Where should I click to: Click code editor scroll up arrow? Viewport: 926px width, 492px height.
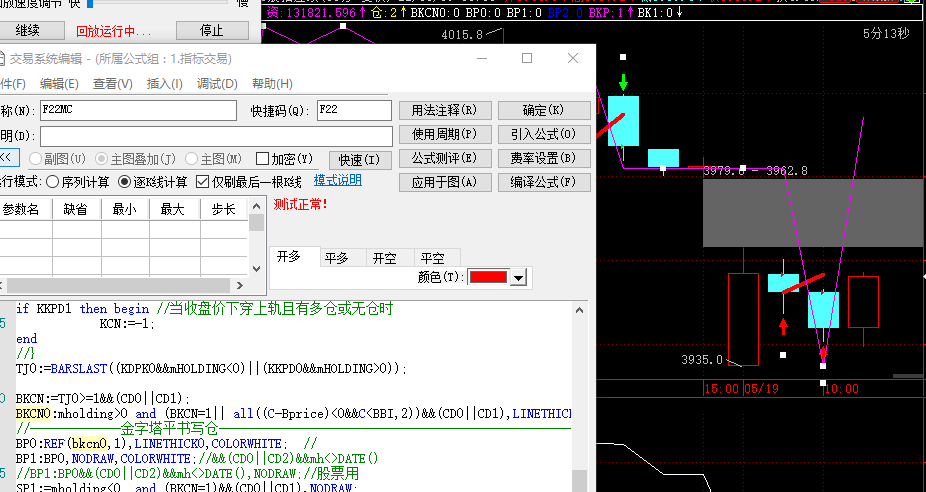579,310
